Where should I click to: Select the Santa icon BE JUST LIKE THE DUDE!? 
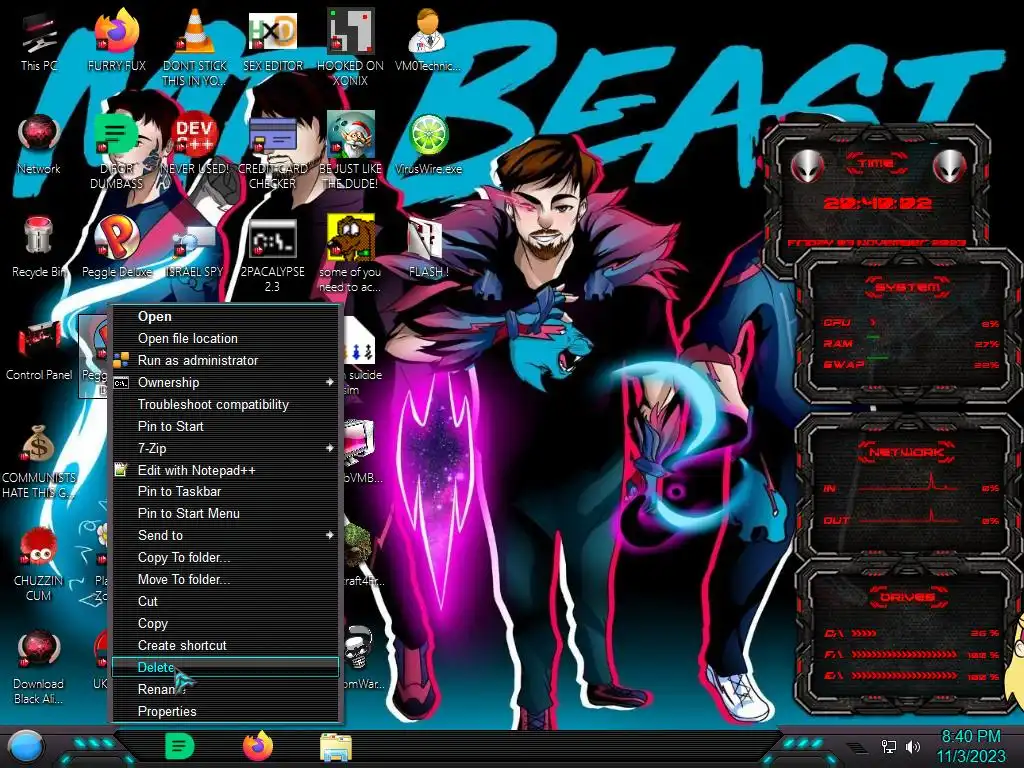tap(350, 152)
